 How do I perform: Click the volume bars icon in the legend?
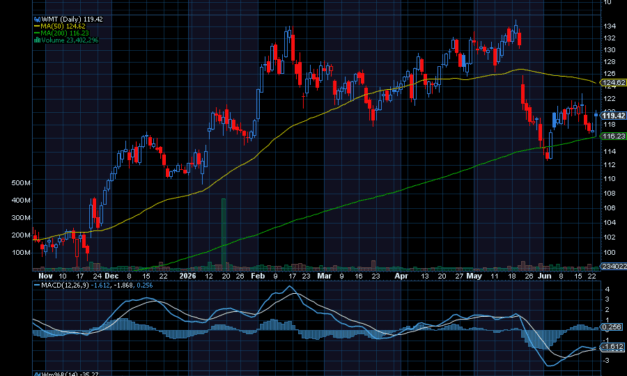point(37,40)
